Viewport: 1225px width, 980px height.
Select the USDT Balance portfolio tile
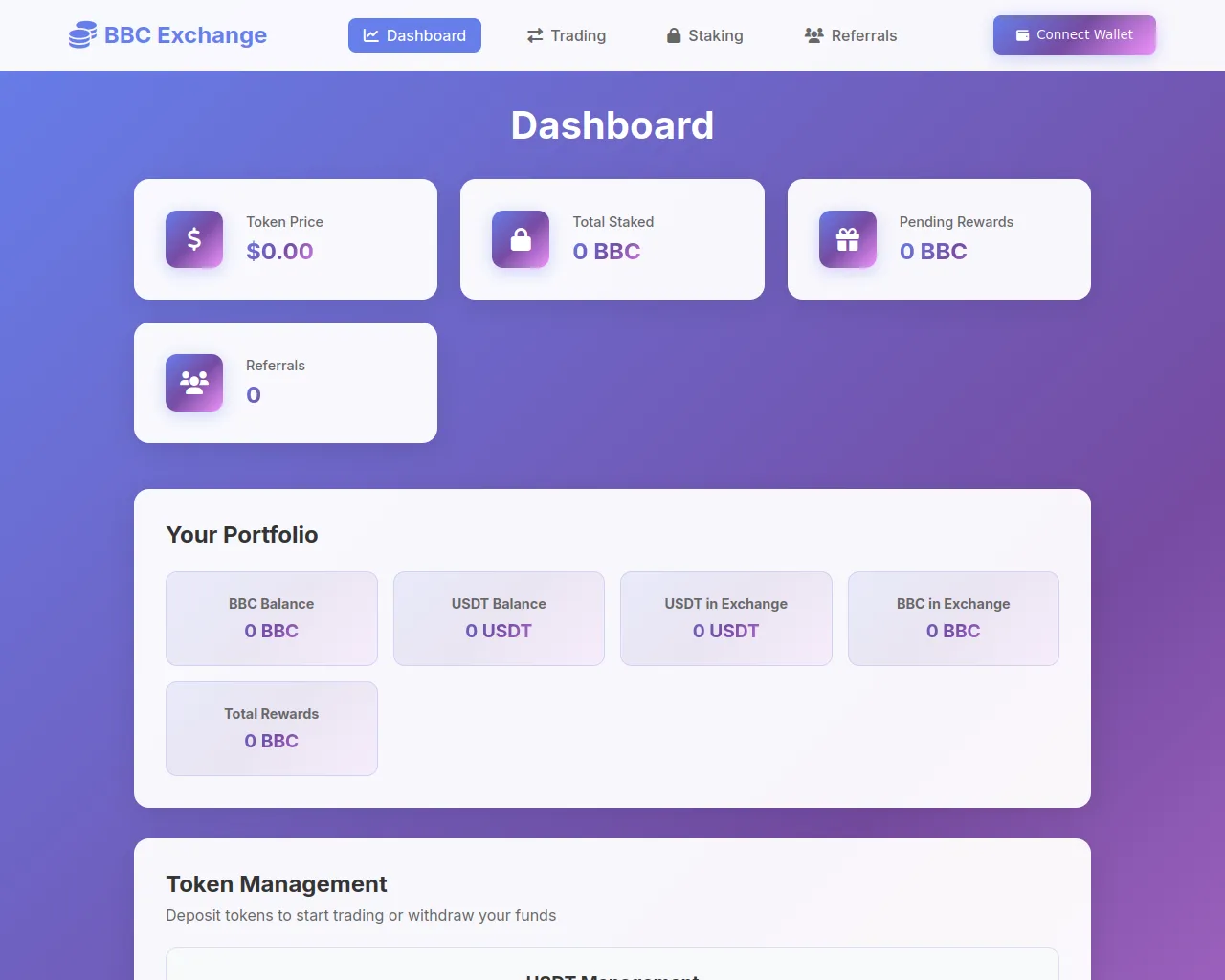499,618
